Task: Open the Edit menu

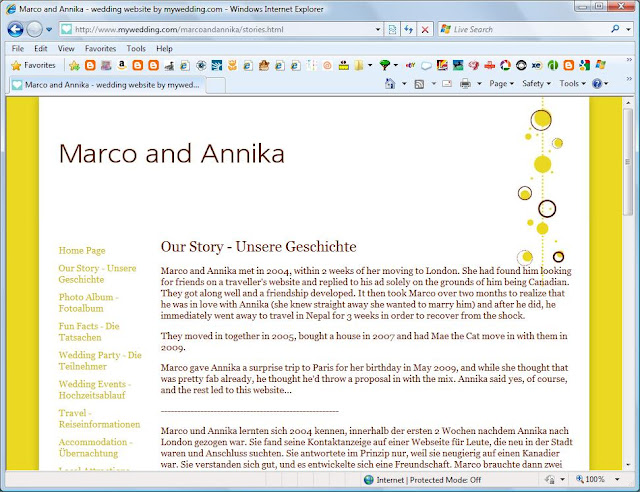Action: 40,49
